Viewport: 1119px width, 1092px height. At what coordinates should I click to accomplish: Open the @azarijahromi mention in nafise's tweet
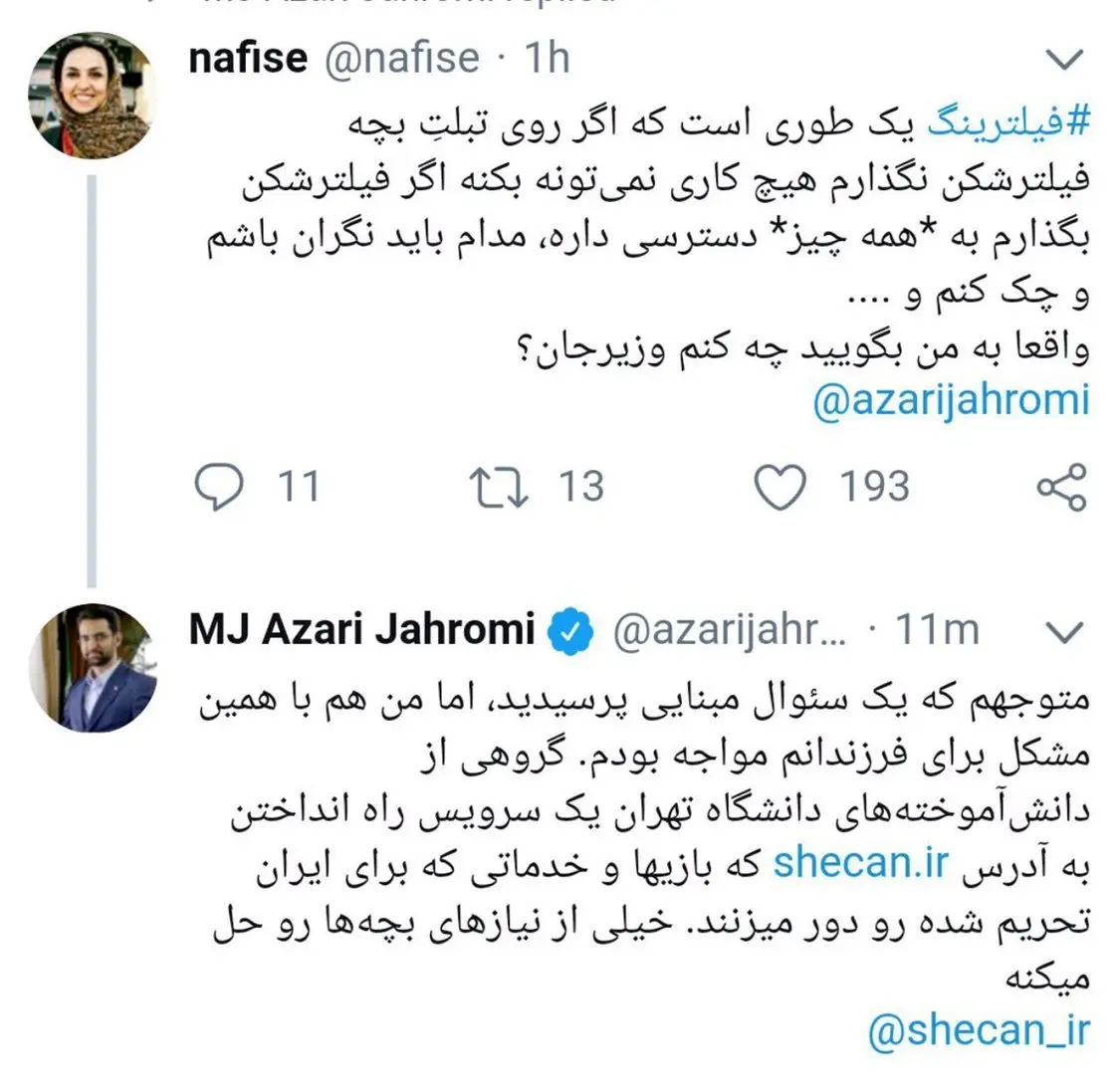tap(951, 400)
